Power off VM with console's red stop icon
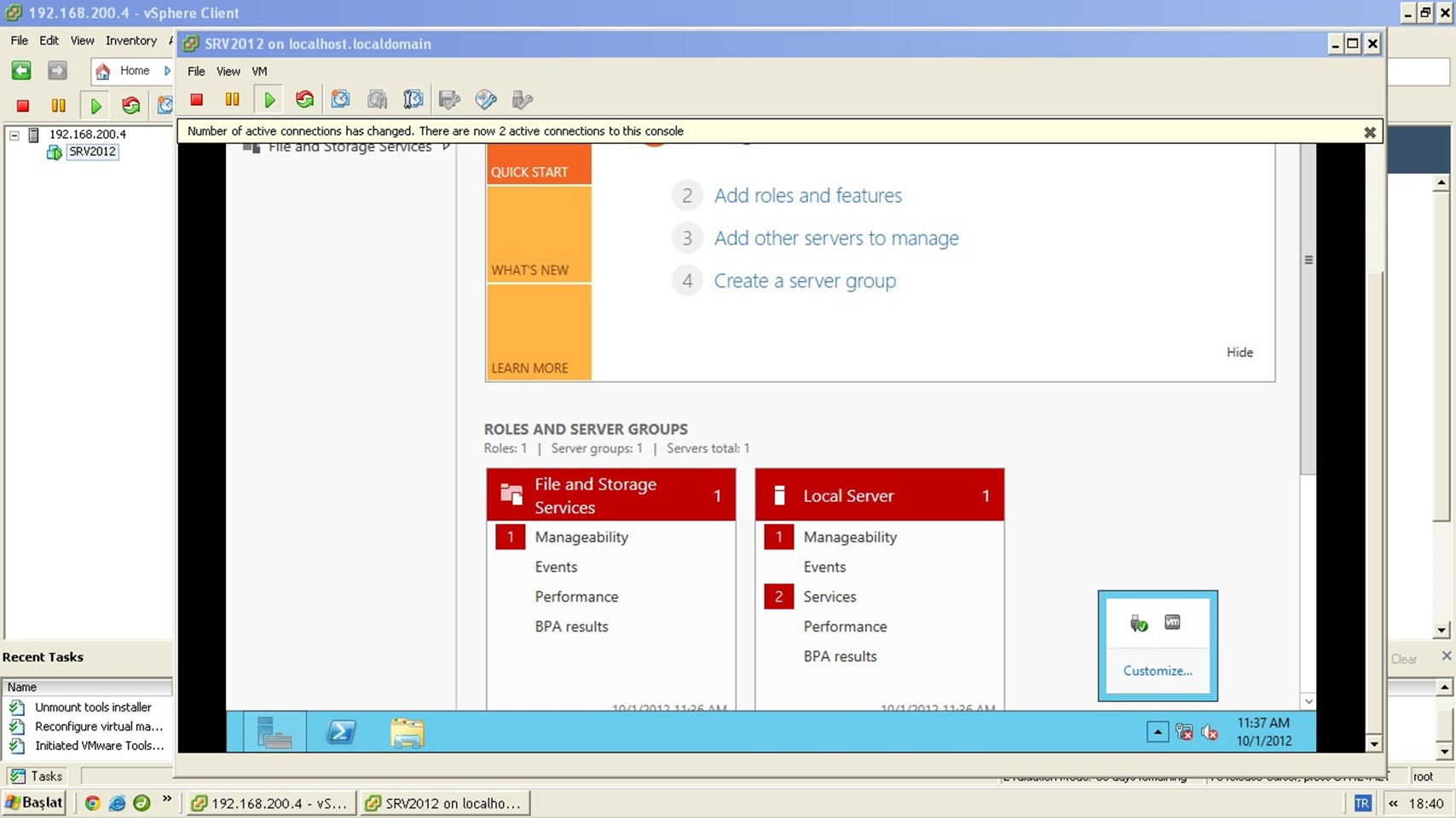This screenshot has height=818, width=1456. 197,100
